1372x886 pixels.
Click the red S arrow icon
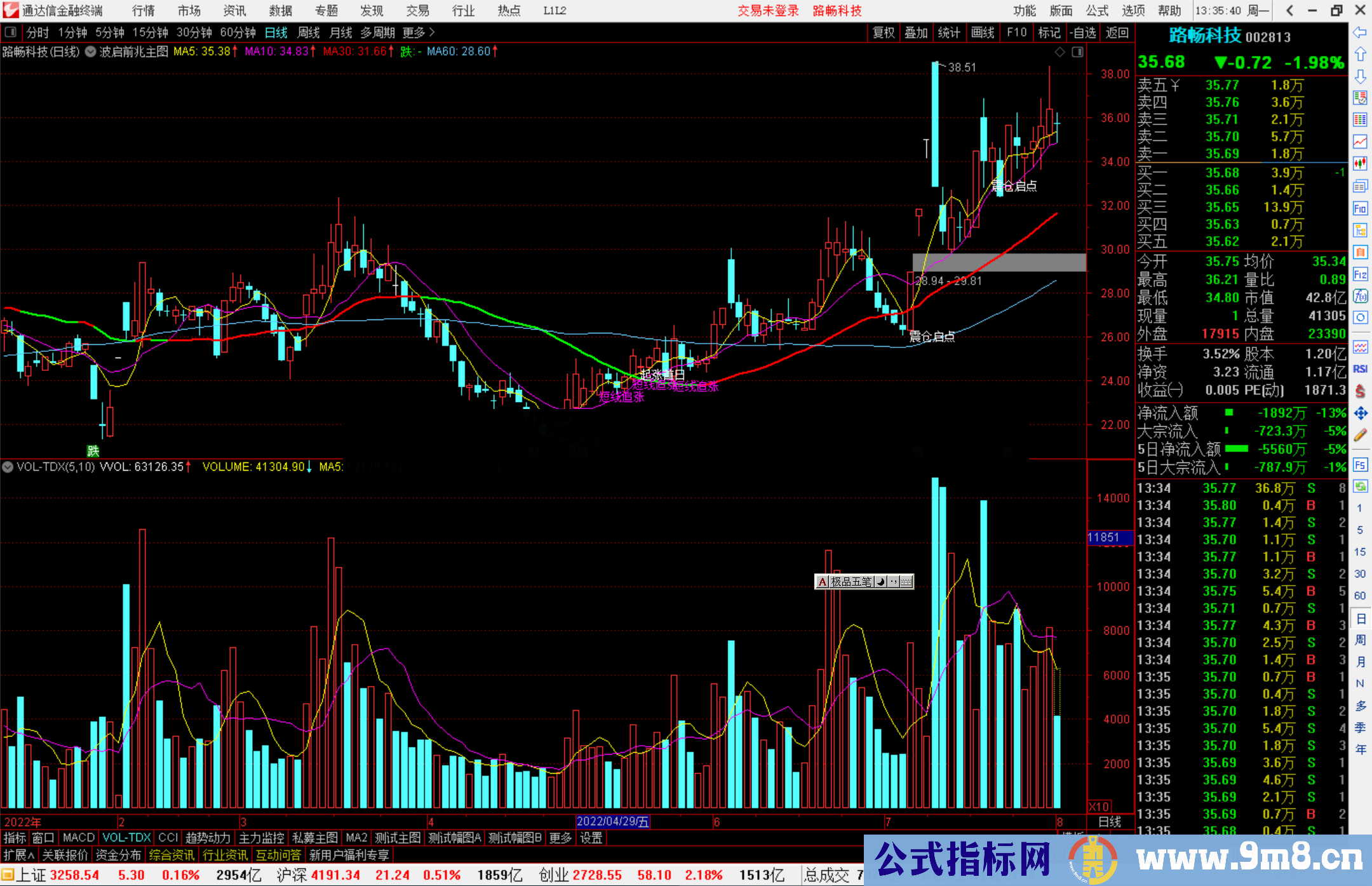point(1360,391)
